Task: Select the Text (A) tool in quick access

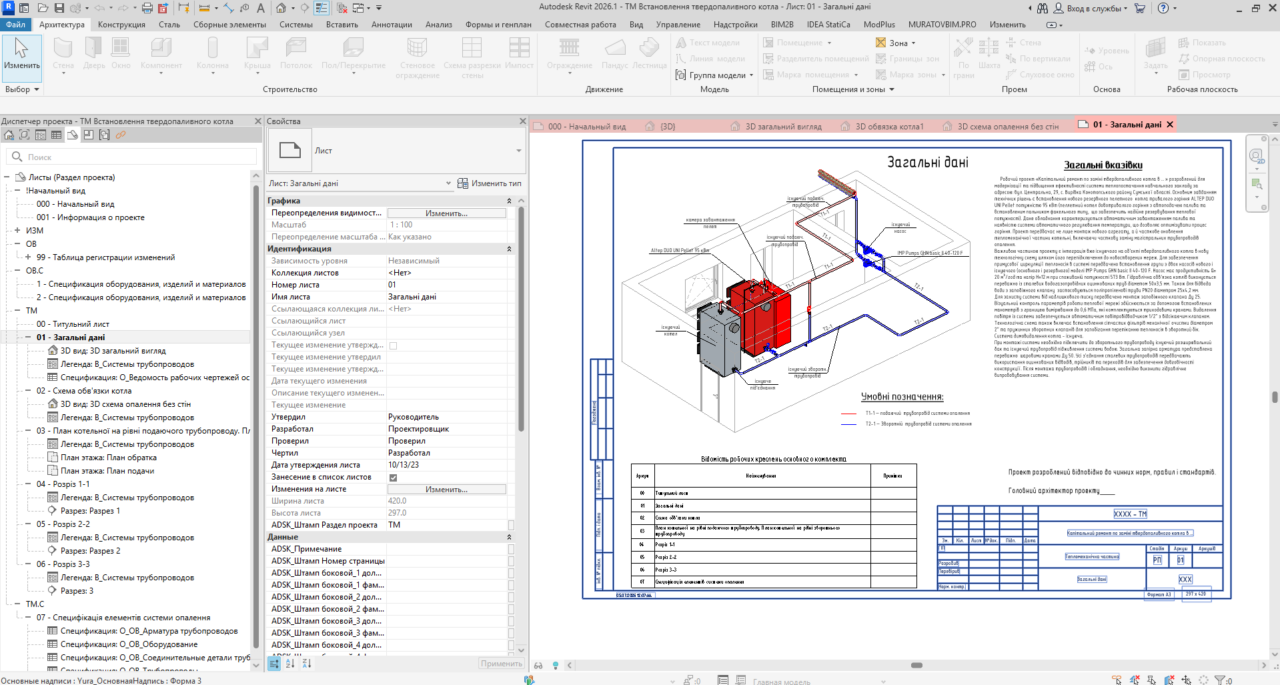Action: click(261, 8)
